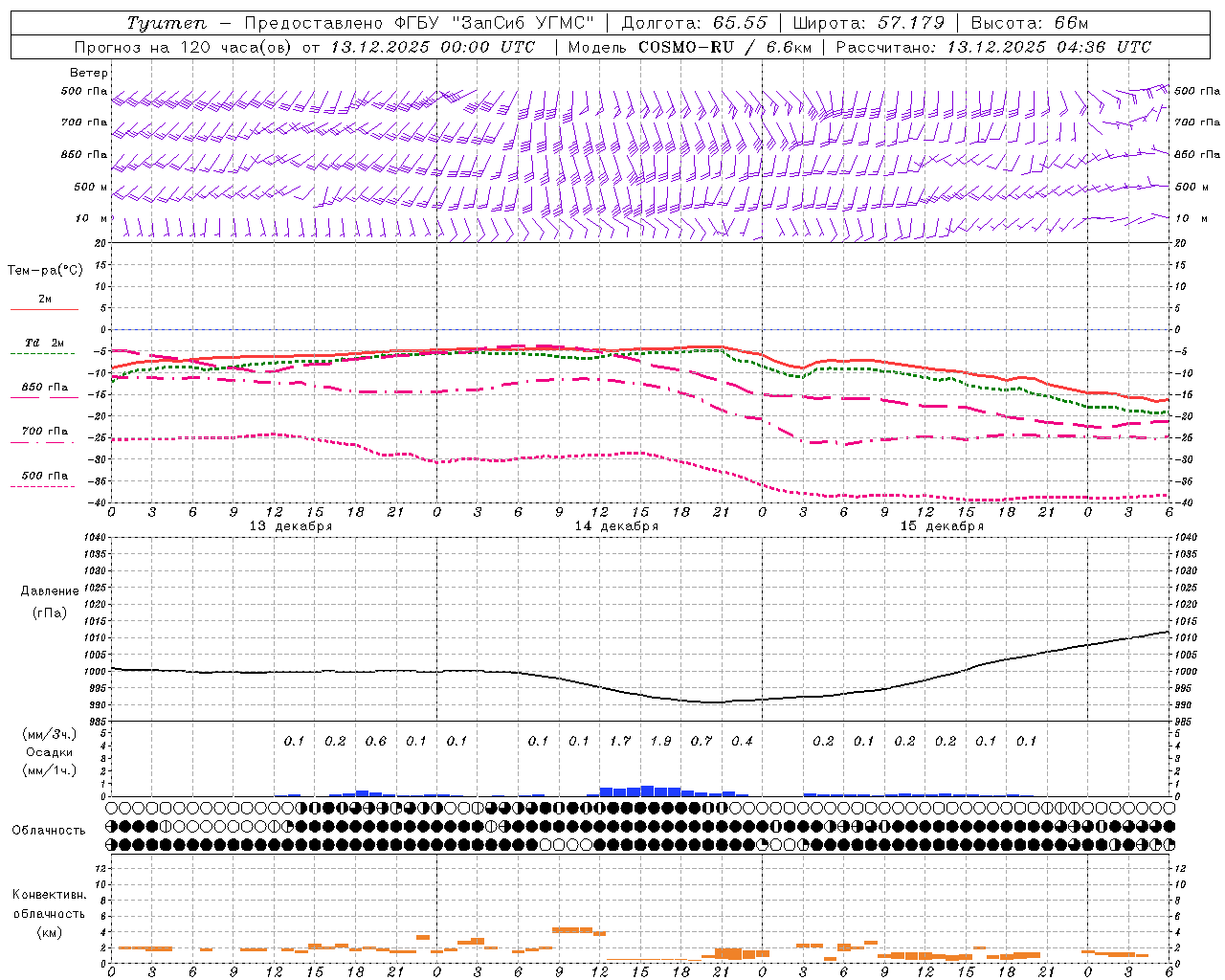The image size is (1225, 980).
Task: Click the "Высота: 66м" header field
Action: click(1030, 23)
